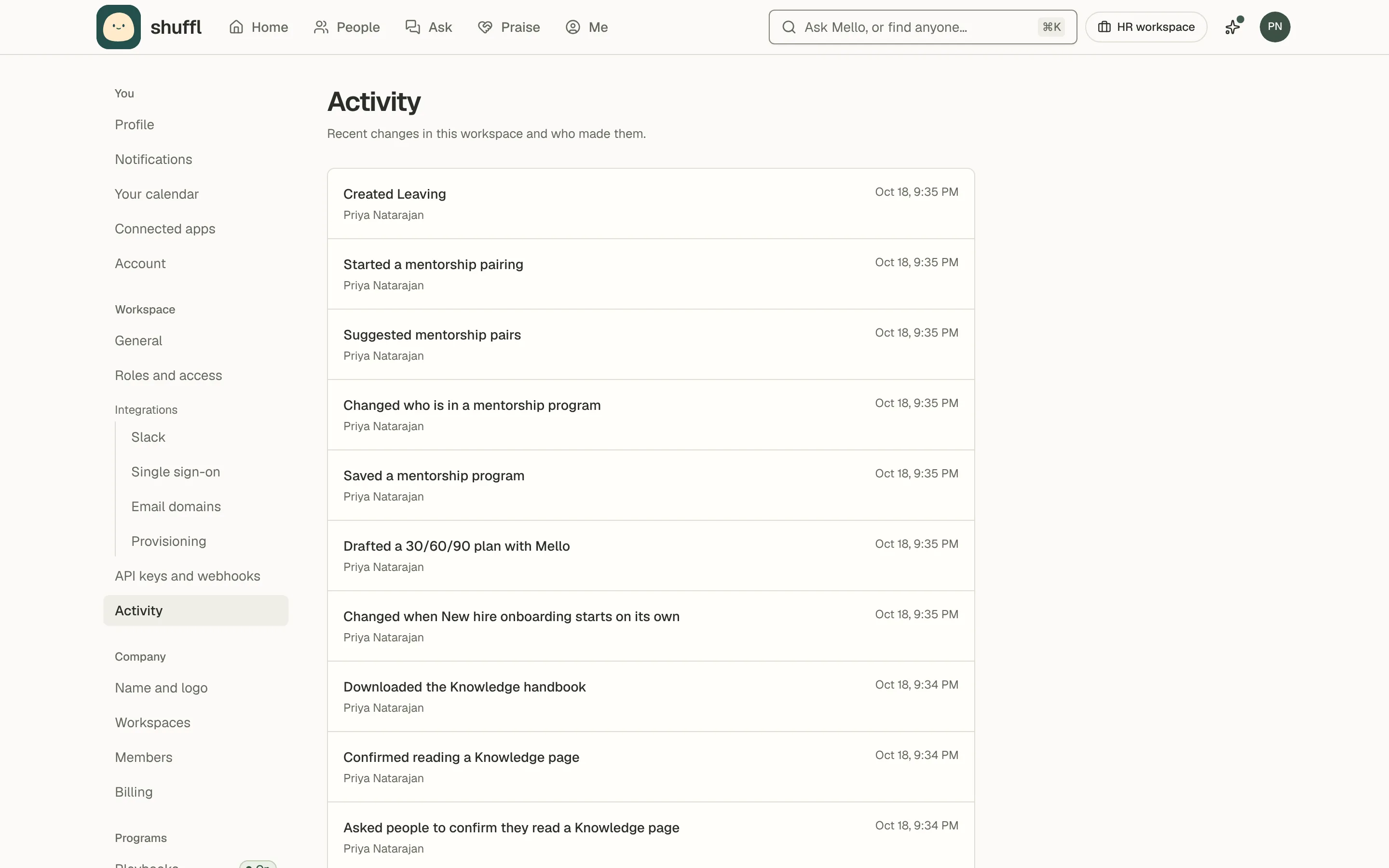Click the 'Created Leaving' activity entry
This screenshot has width=1389, height=868.
pyautogui.click(x=651, y=204)
